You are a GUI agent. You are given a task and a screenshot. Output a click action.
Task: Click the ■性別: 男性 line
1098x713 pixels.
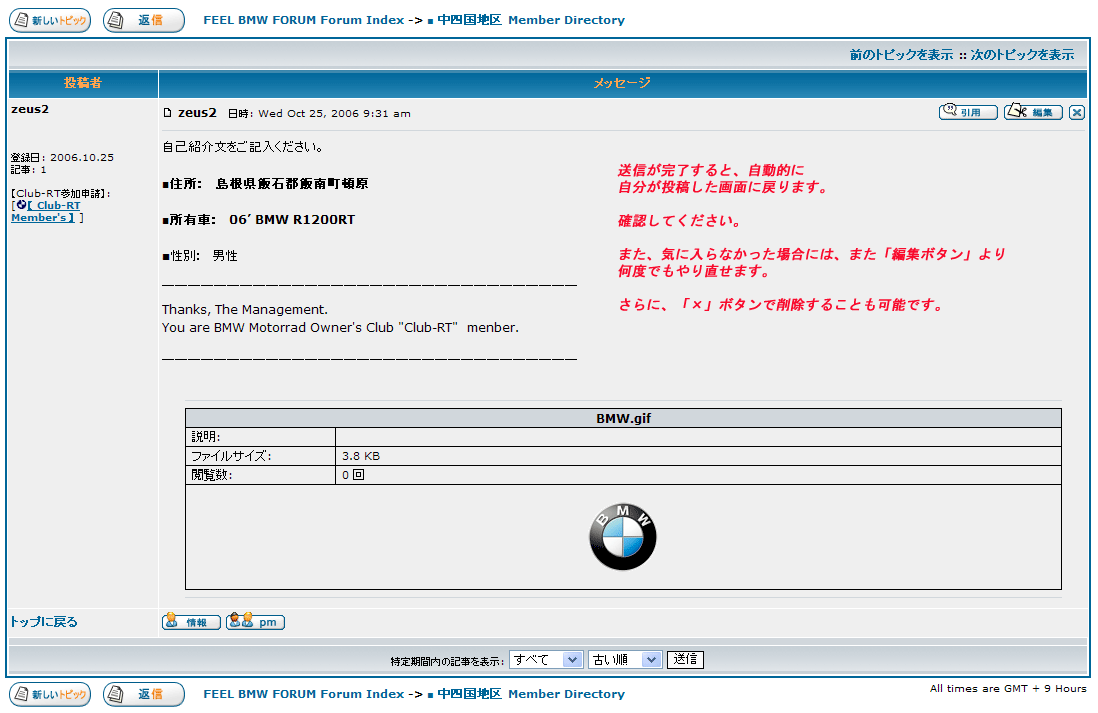(200, 256)
